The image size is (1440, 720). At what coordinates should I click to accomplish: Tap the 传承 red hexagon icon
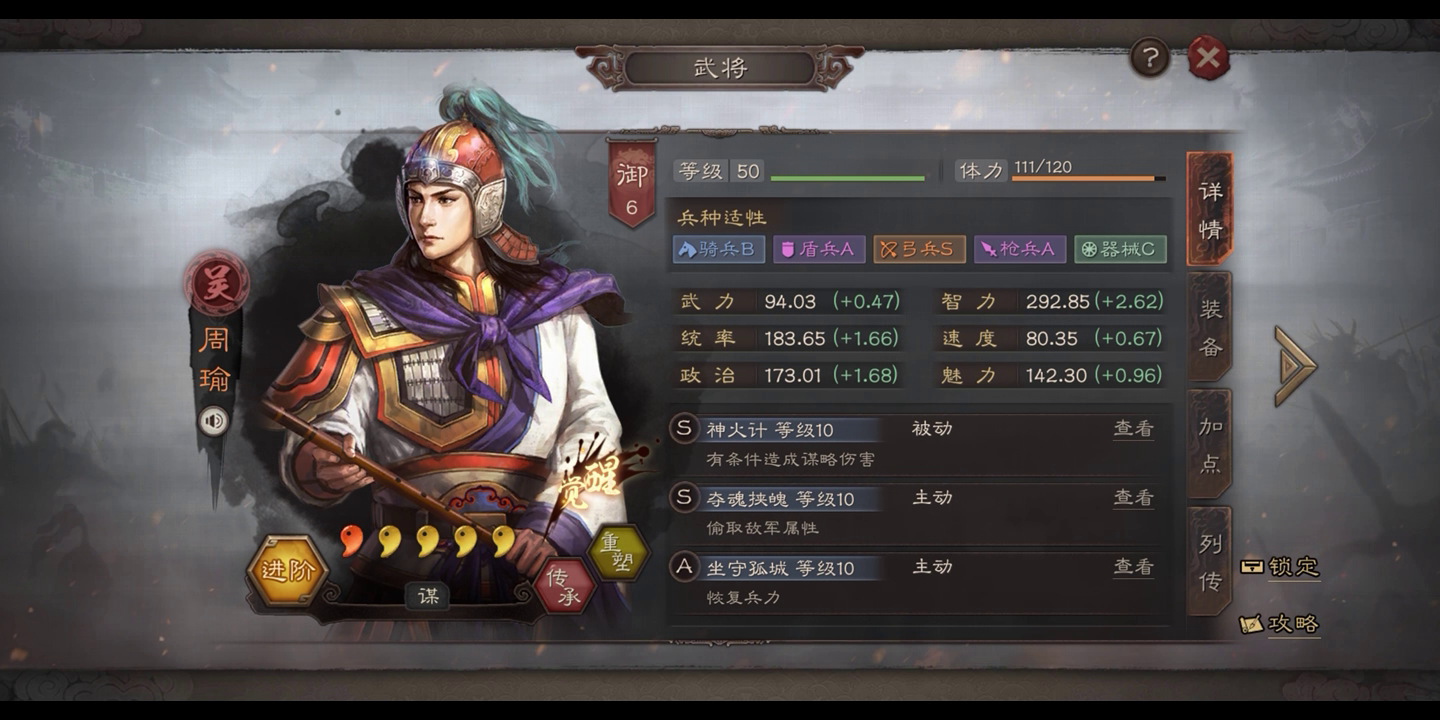tap(564, 587)
